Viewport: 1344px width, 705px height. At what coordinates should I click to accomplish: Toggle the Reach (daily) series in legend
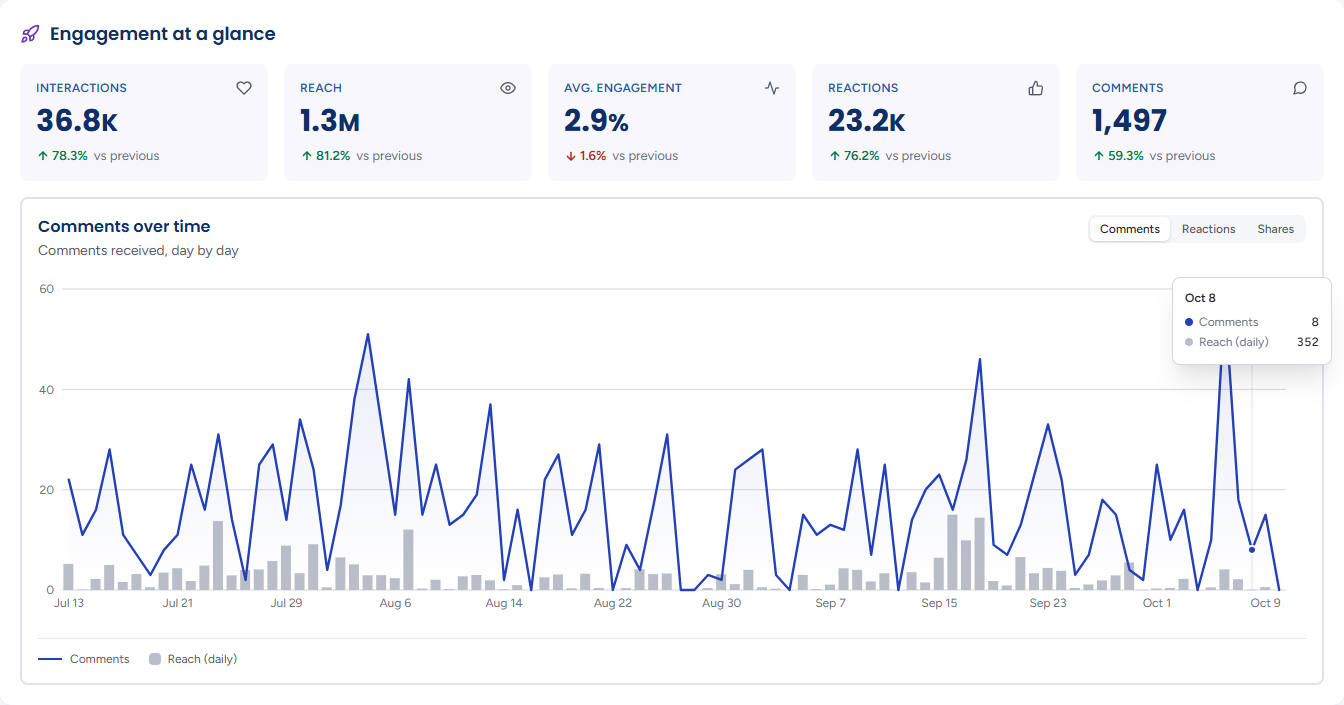pos(193,659)
